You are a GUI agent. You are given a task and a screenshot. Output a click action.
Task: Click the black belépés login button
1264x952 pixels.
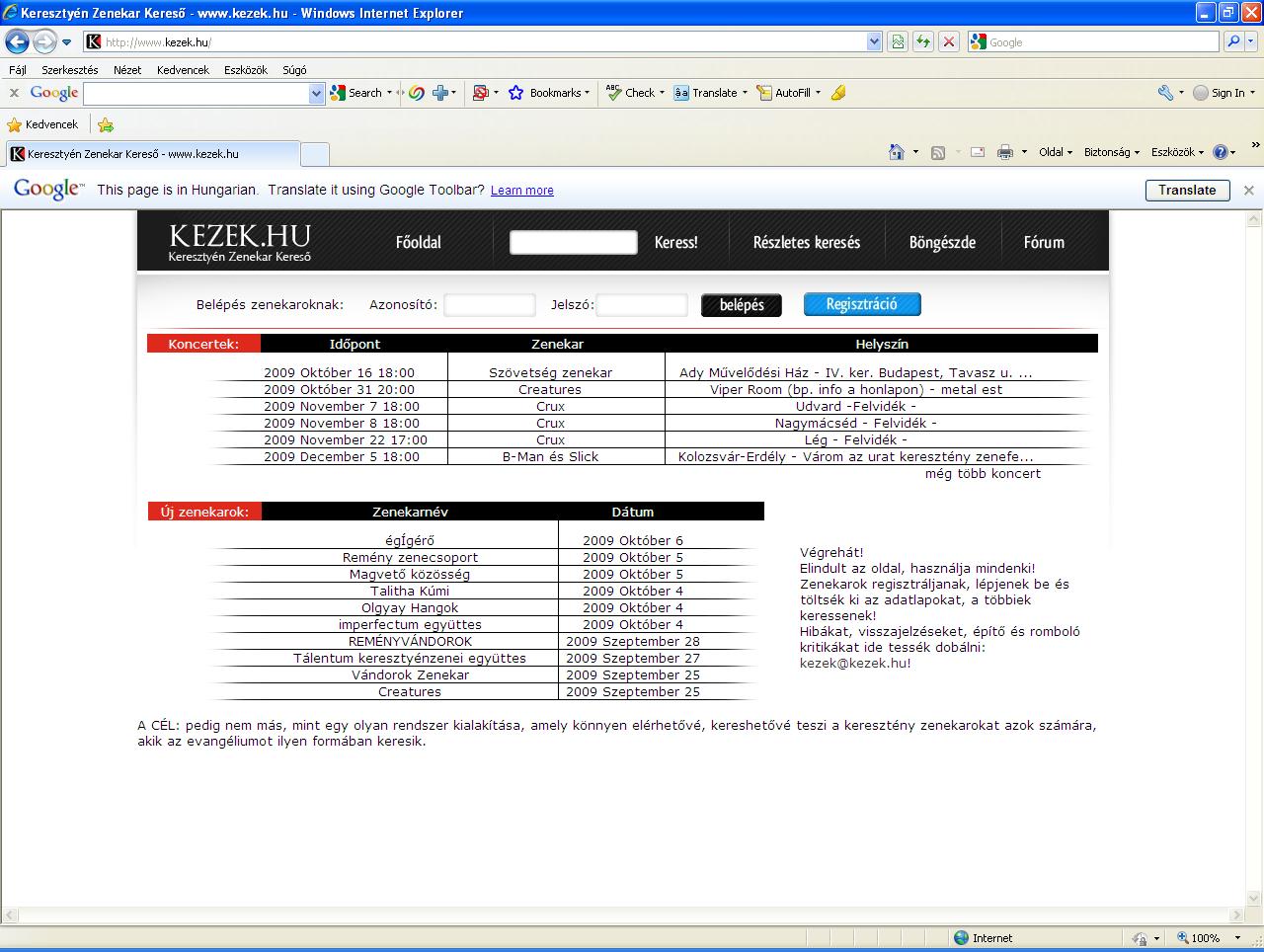point(742,305)
